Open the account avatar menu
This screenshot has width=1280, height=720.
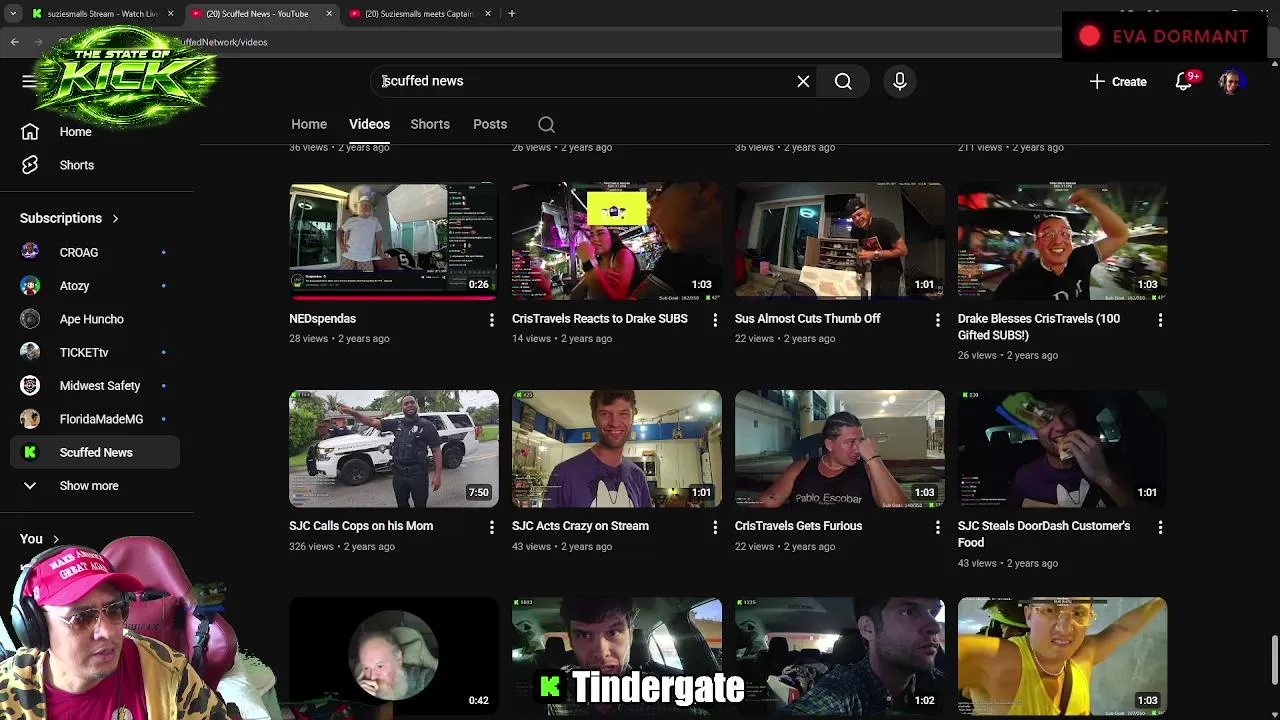coord(1231,81)
